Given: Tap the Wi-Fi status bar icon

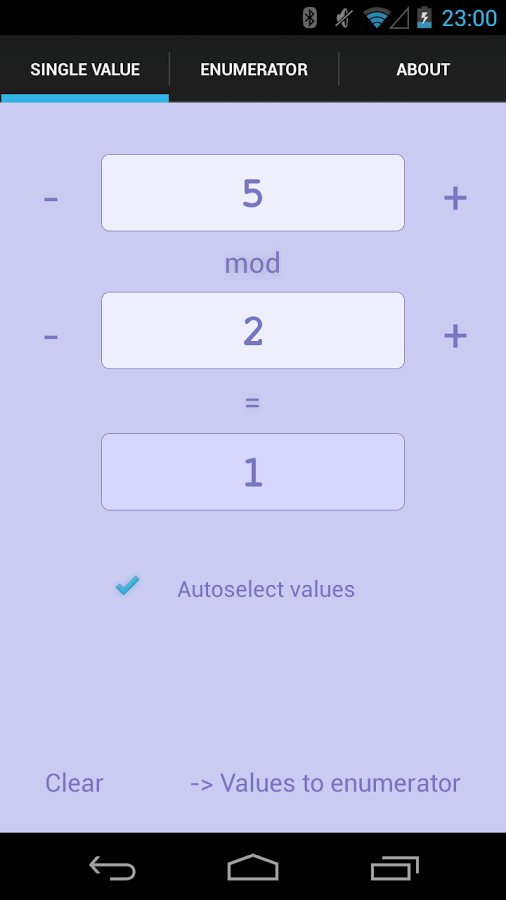Looking at the screenshot, I should point(376,18).
